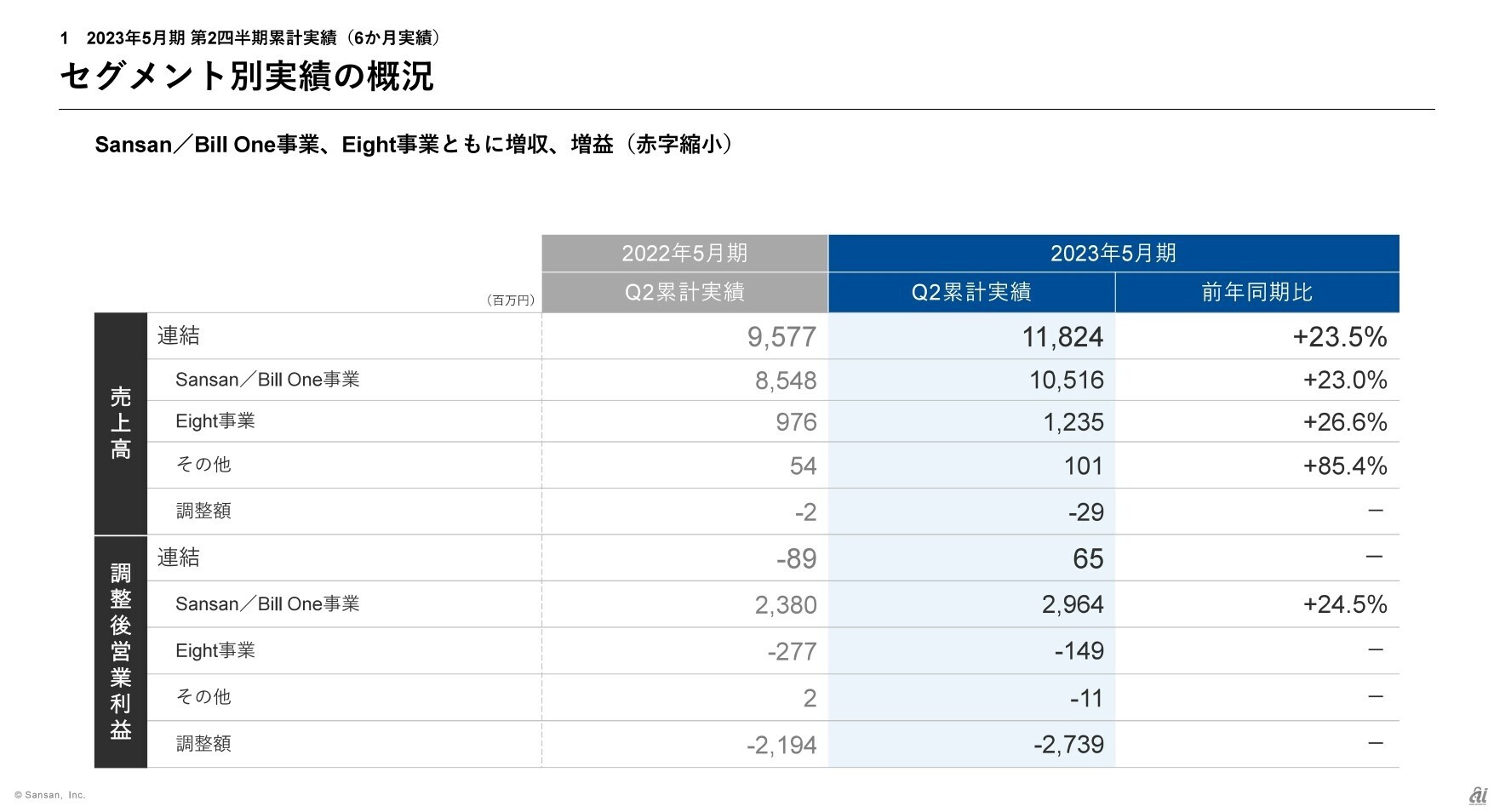Click the 'ai' watermark logo icon
The height and width of the screenshot is (812, 1494).
point(1478,795)
